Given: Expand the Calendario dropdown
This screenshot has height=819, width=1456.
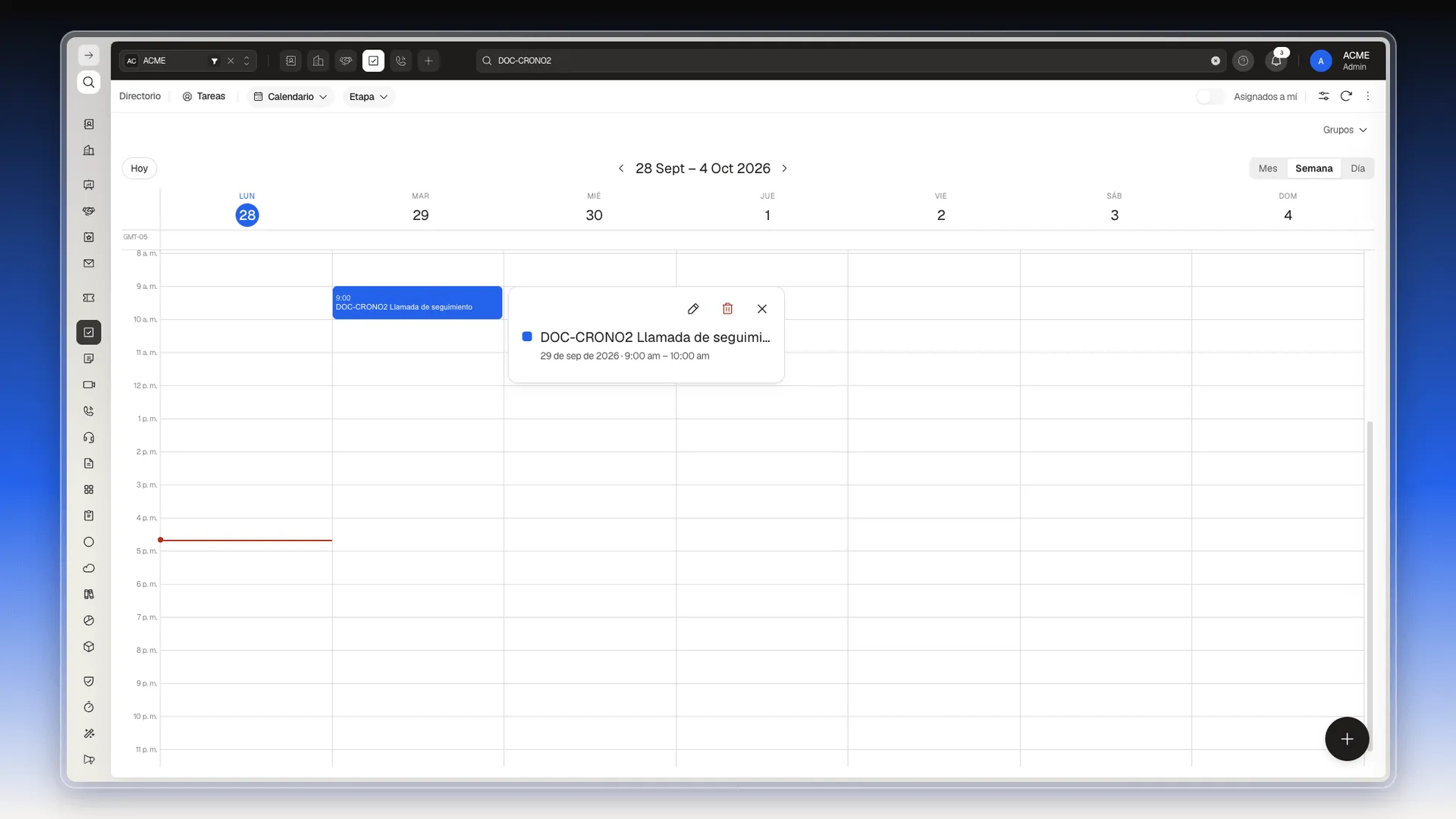Looking at the screenshot, I should (x=290, y=96).
